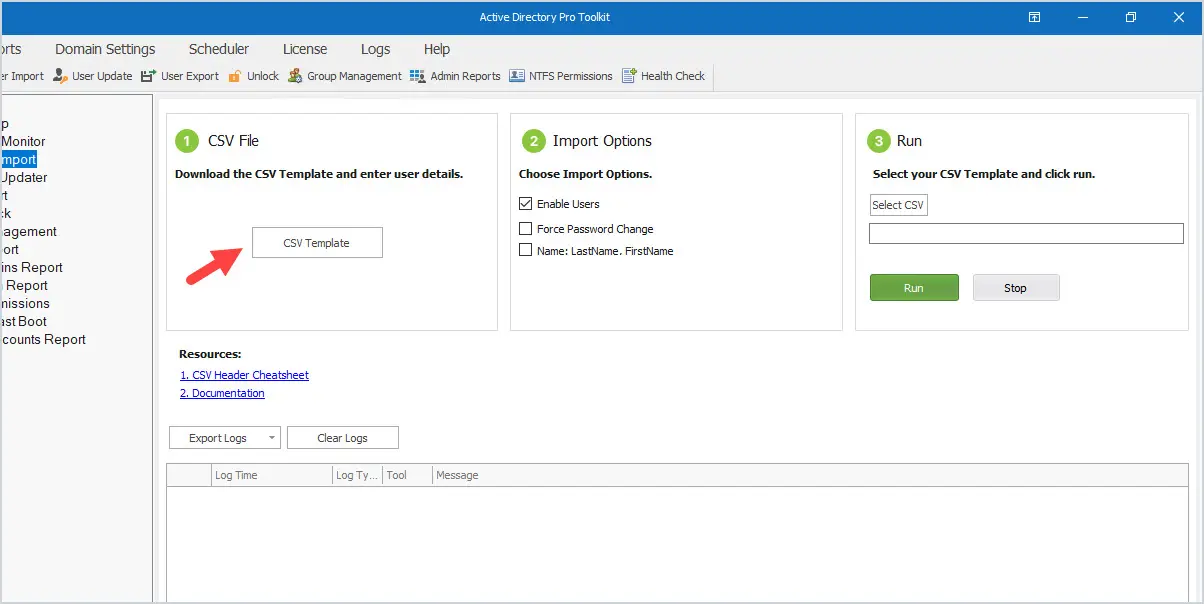Download the CSV Template
The image size is (1204, 604).
tap(317, 243)
